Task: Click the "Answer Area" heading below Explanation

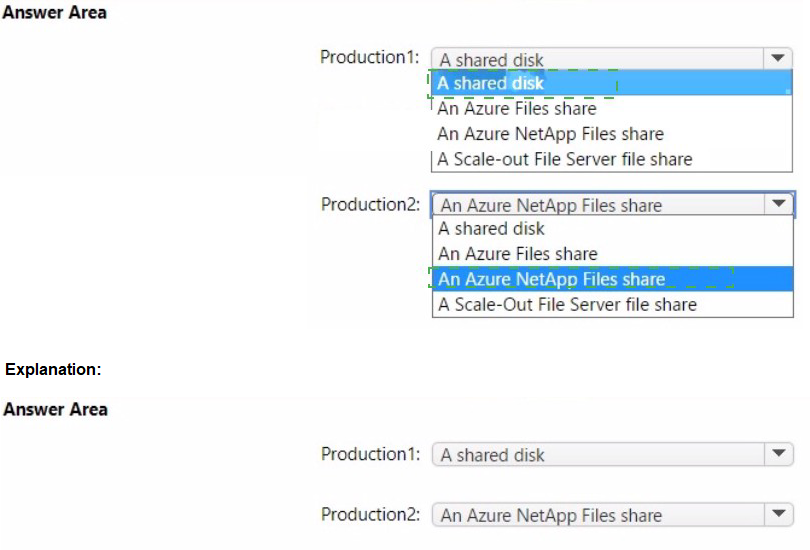Action: (55, 409)
